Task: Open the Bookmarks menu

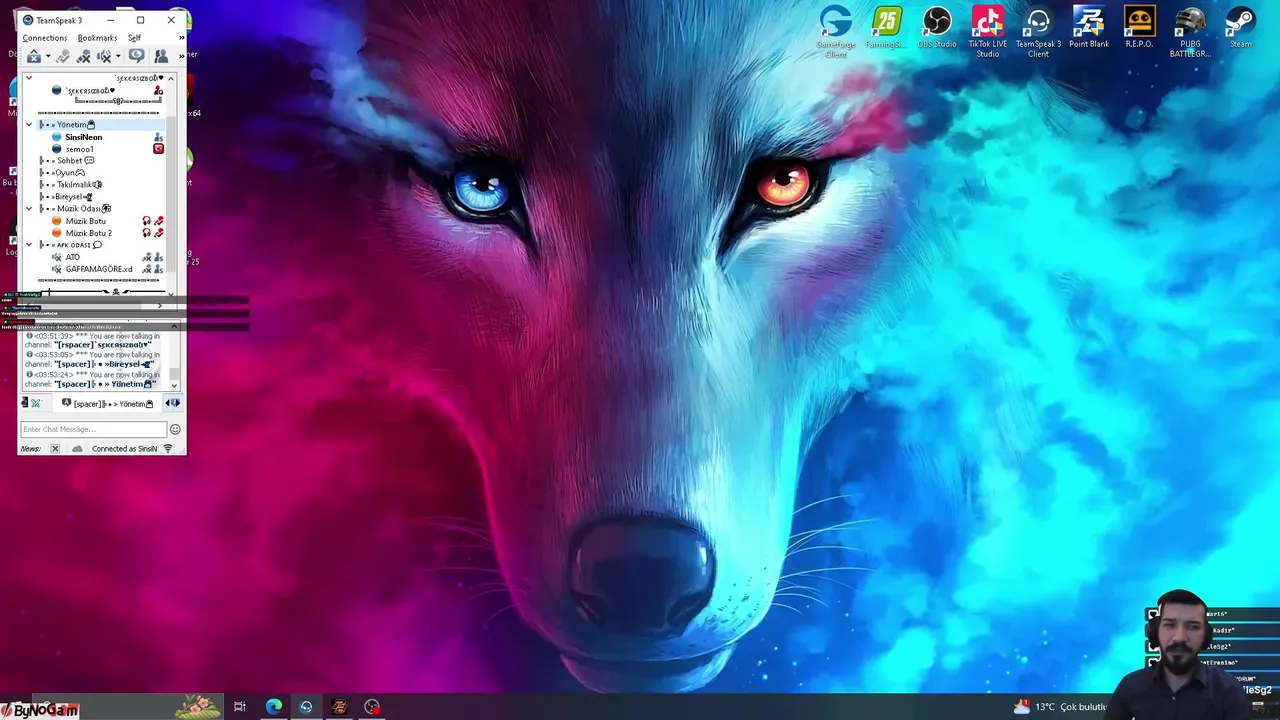Action: point(97,38)
